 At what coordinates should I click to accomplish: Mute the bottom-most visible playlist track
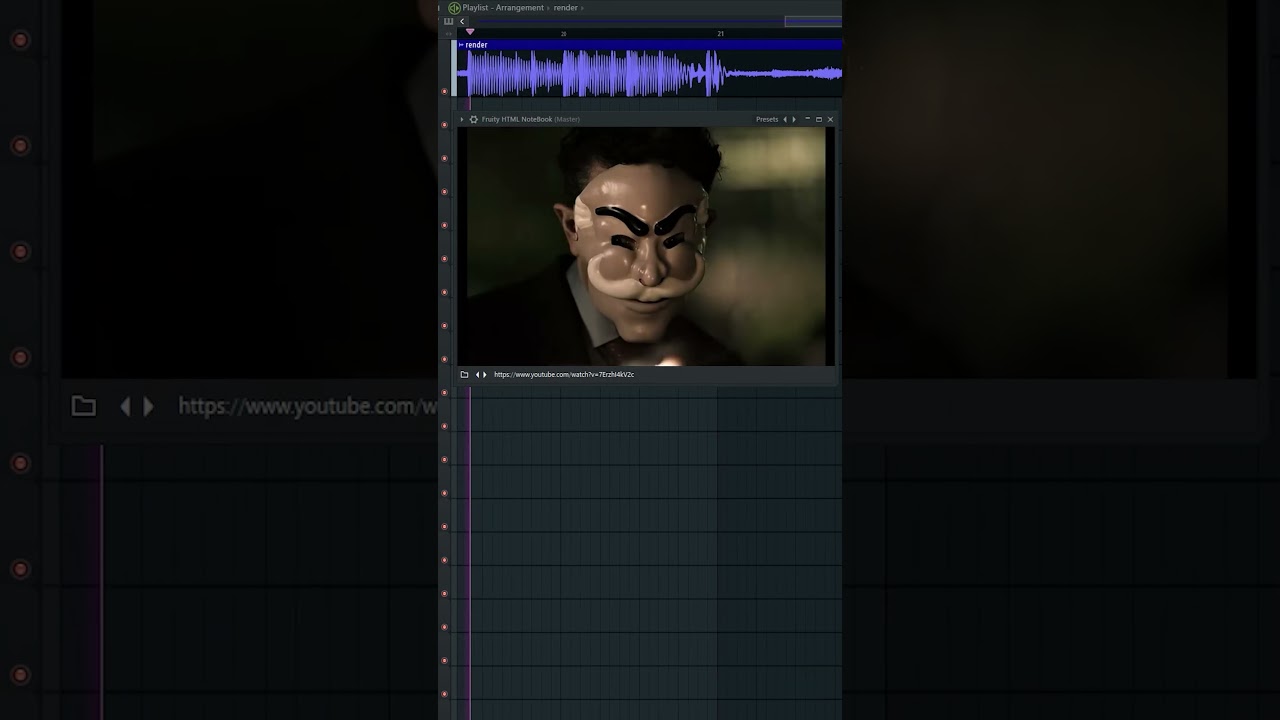(445, 694)
